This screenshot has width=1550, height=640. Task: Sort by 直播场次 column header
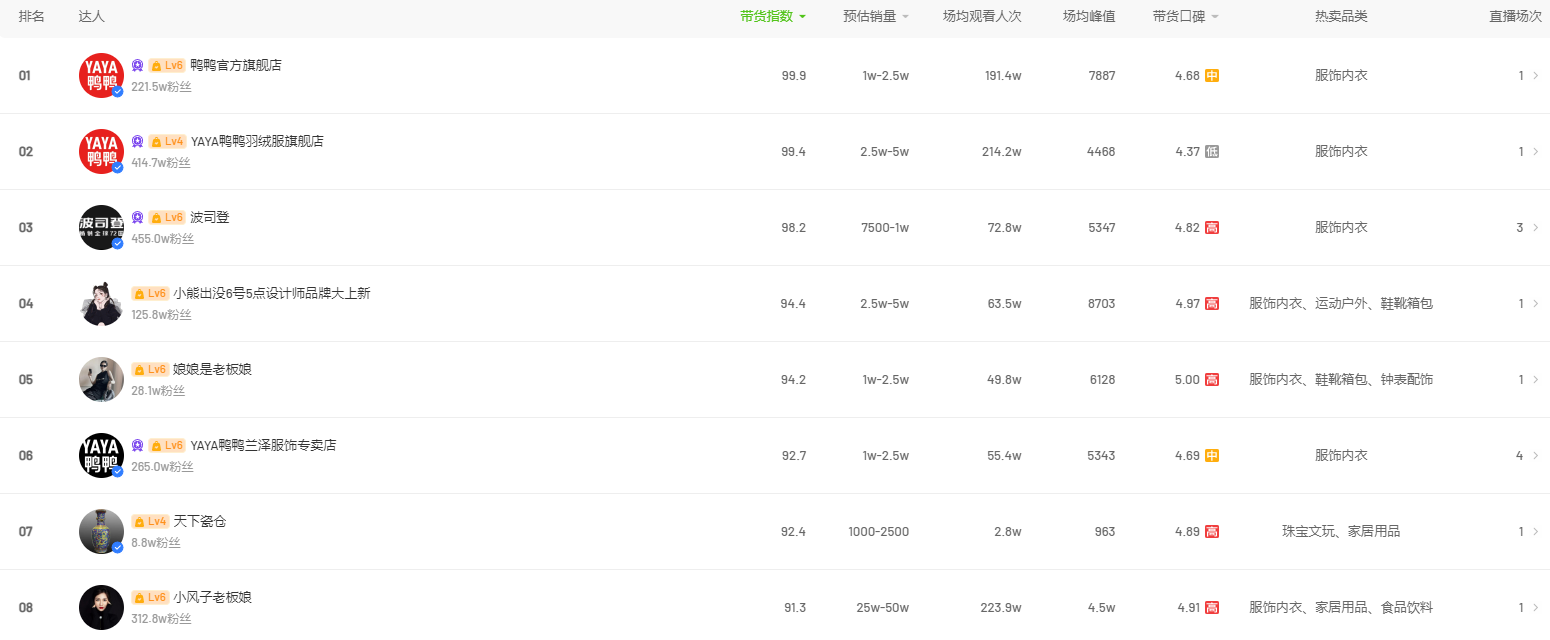click(1515, 16)
